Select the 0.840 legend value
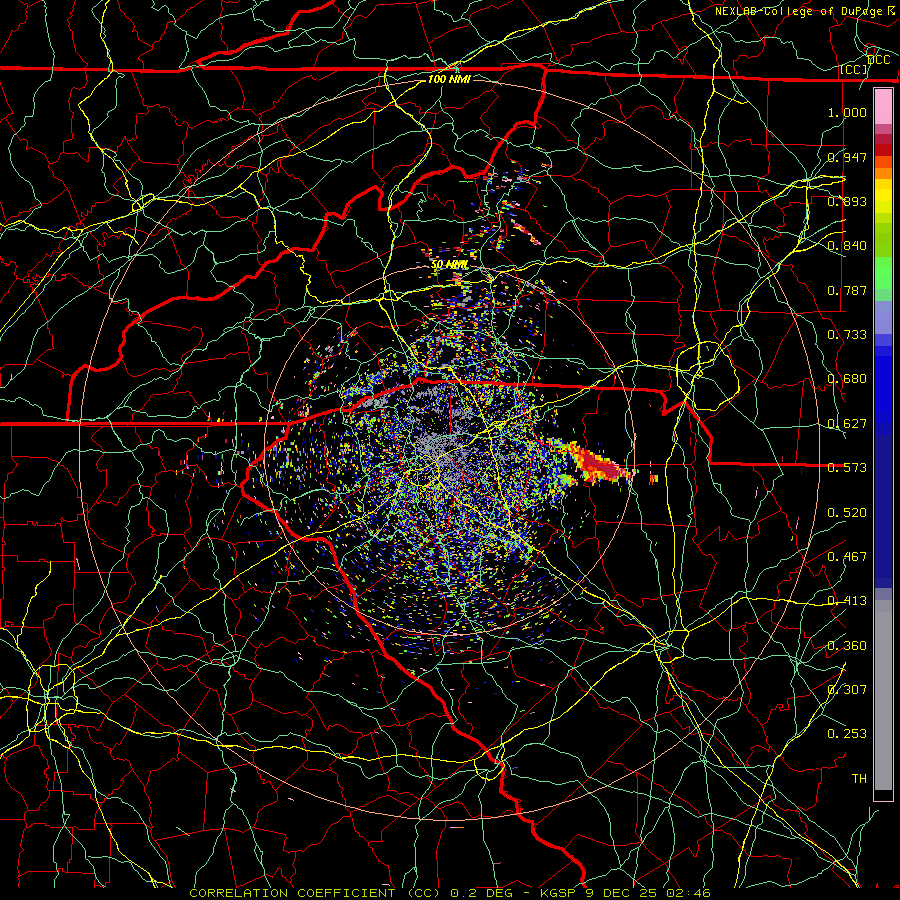The width and height of the screenshot is (900, 900). (847, 246)
